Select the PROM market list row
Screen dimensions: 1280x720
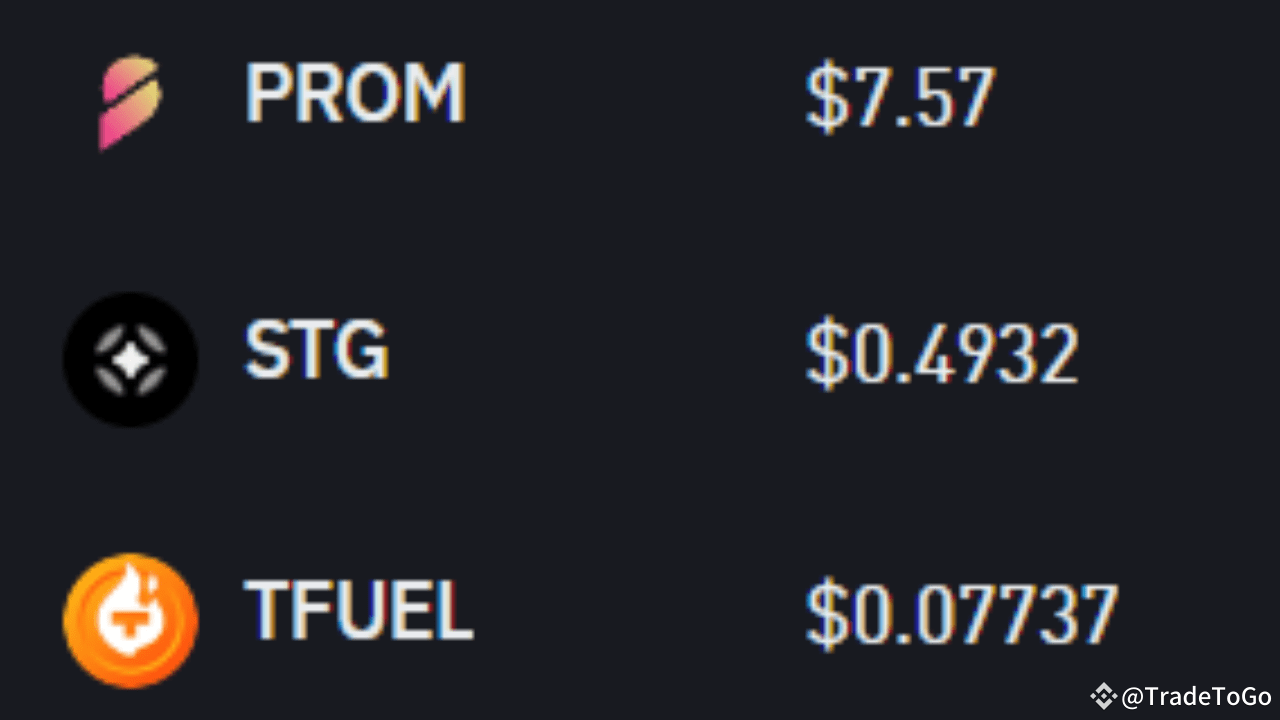640,100
